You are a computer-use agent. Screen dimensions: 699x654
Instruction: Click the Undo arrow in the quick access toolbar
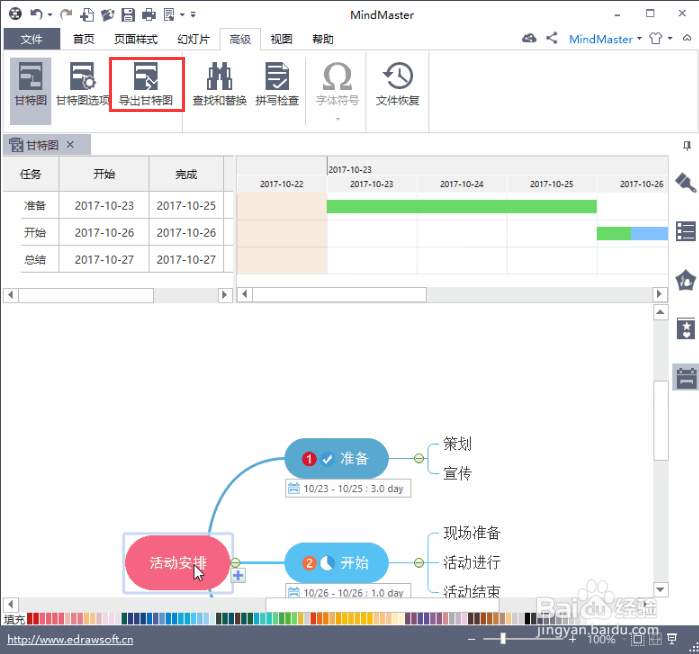click(x=36, y=14)
